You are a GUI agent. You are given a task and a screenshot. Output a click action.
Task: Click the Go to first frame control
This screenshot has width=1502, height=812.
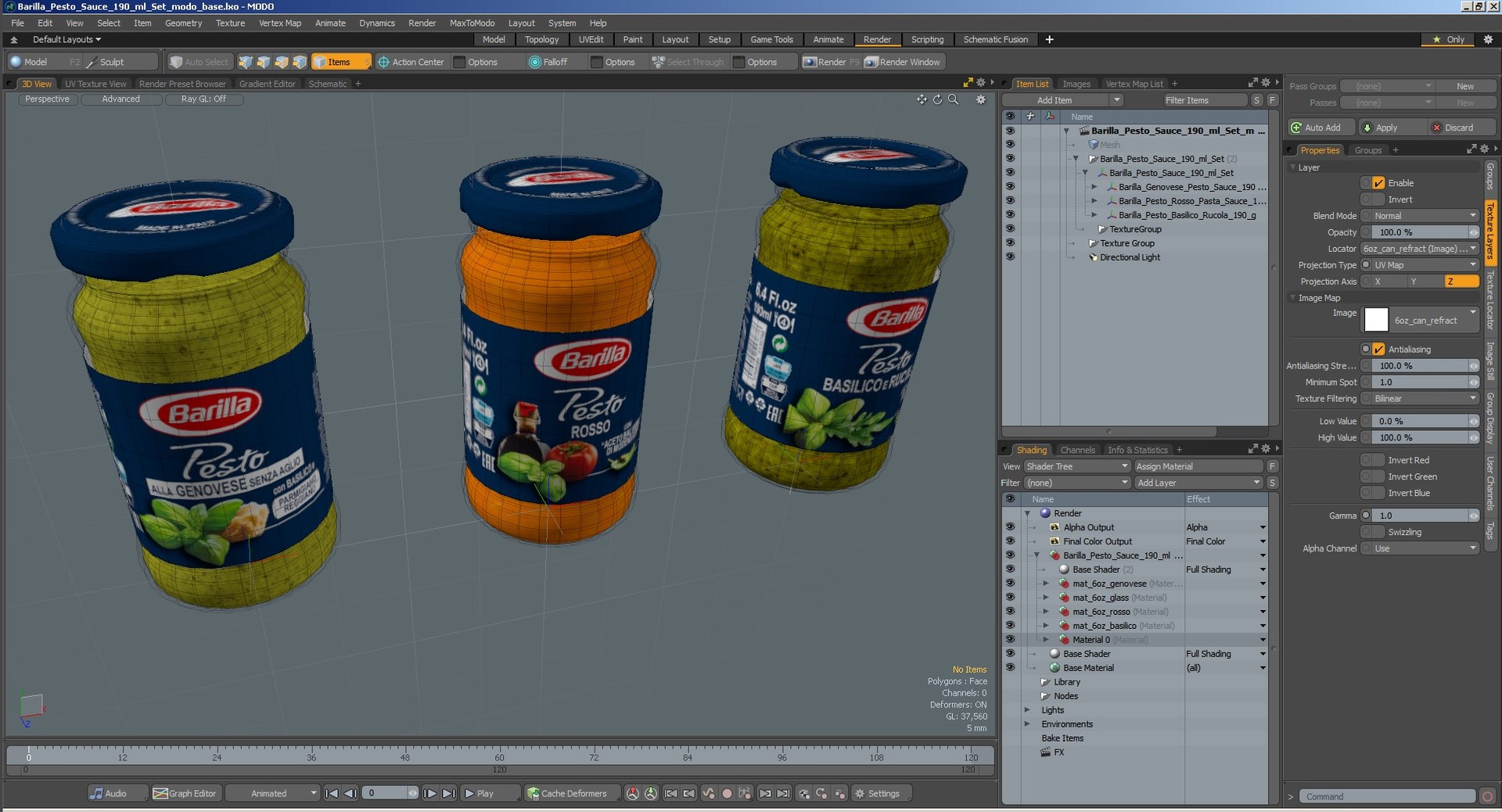pos(332,793)
